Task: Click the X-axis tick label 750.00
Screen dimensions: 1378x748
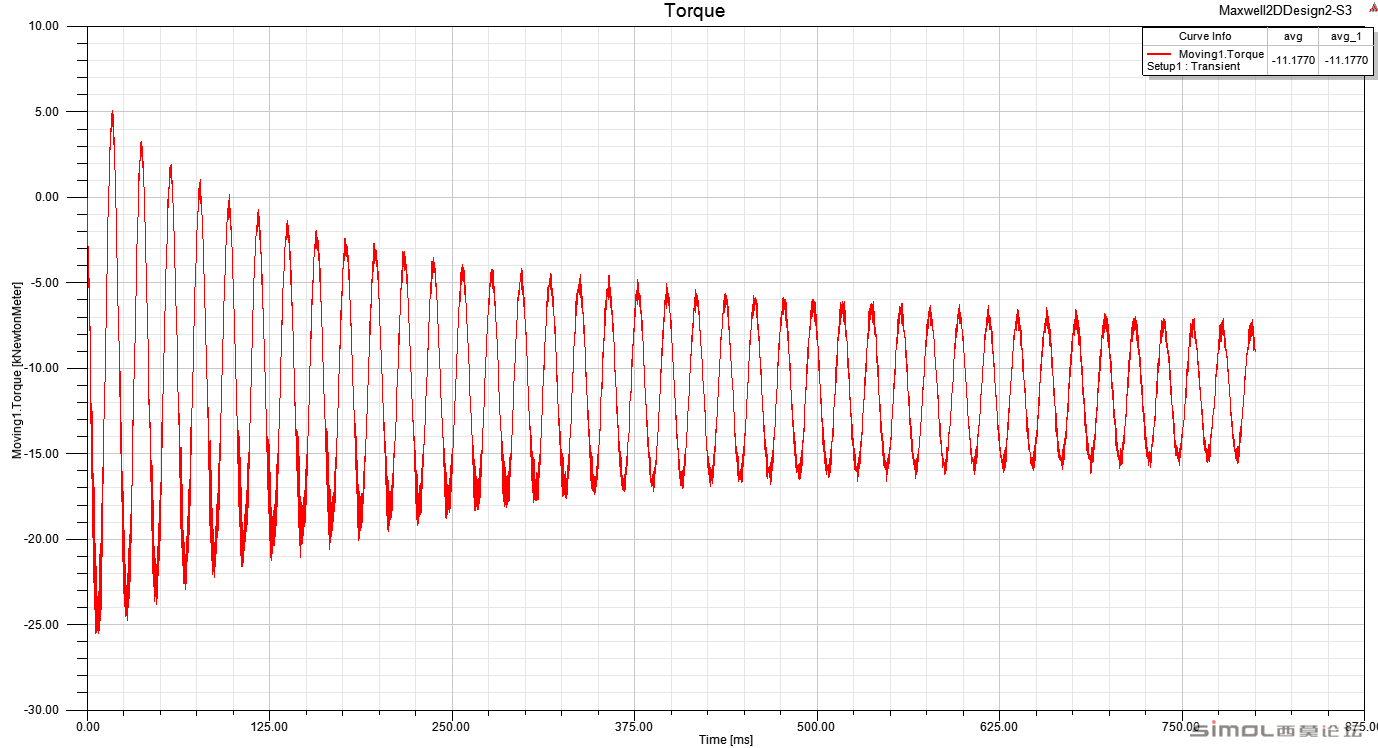Action: pyautogui.click(x=1181, y=726)
